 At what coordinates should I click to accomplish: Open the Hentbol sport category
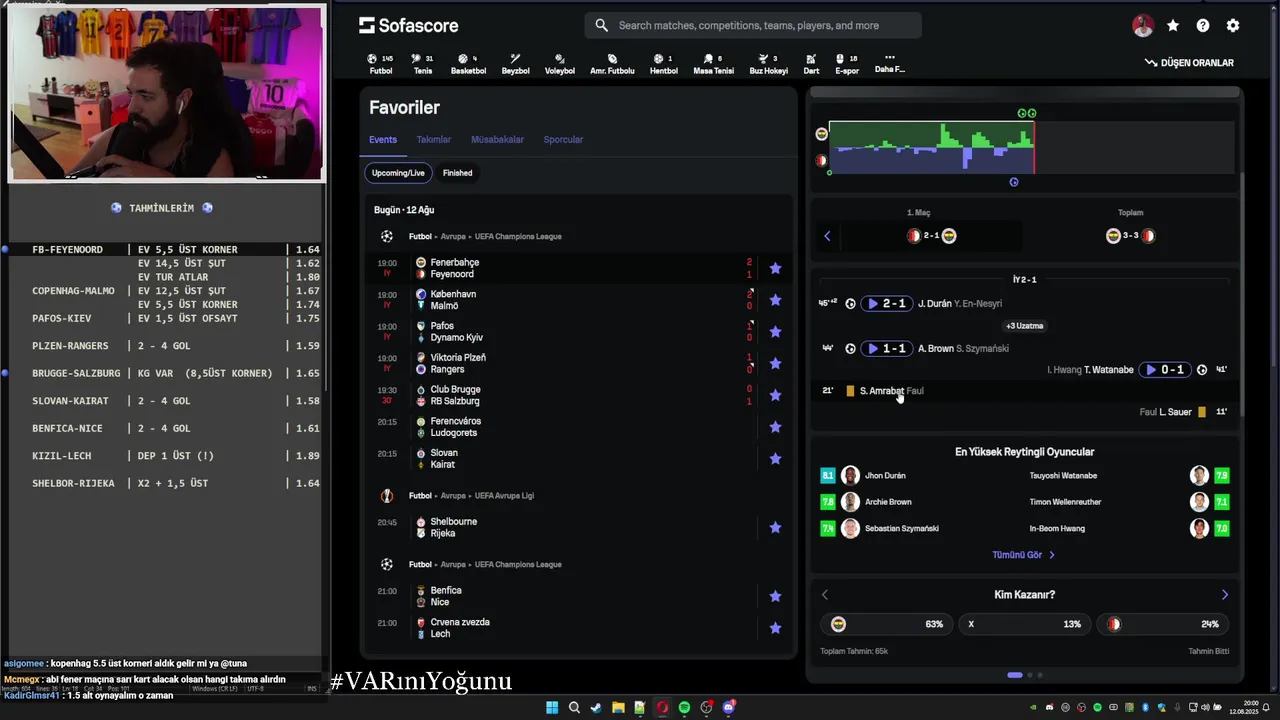point(664,64)
